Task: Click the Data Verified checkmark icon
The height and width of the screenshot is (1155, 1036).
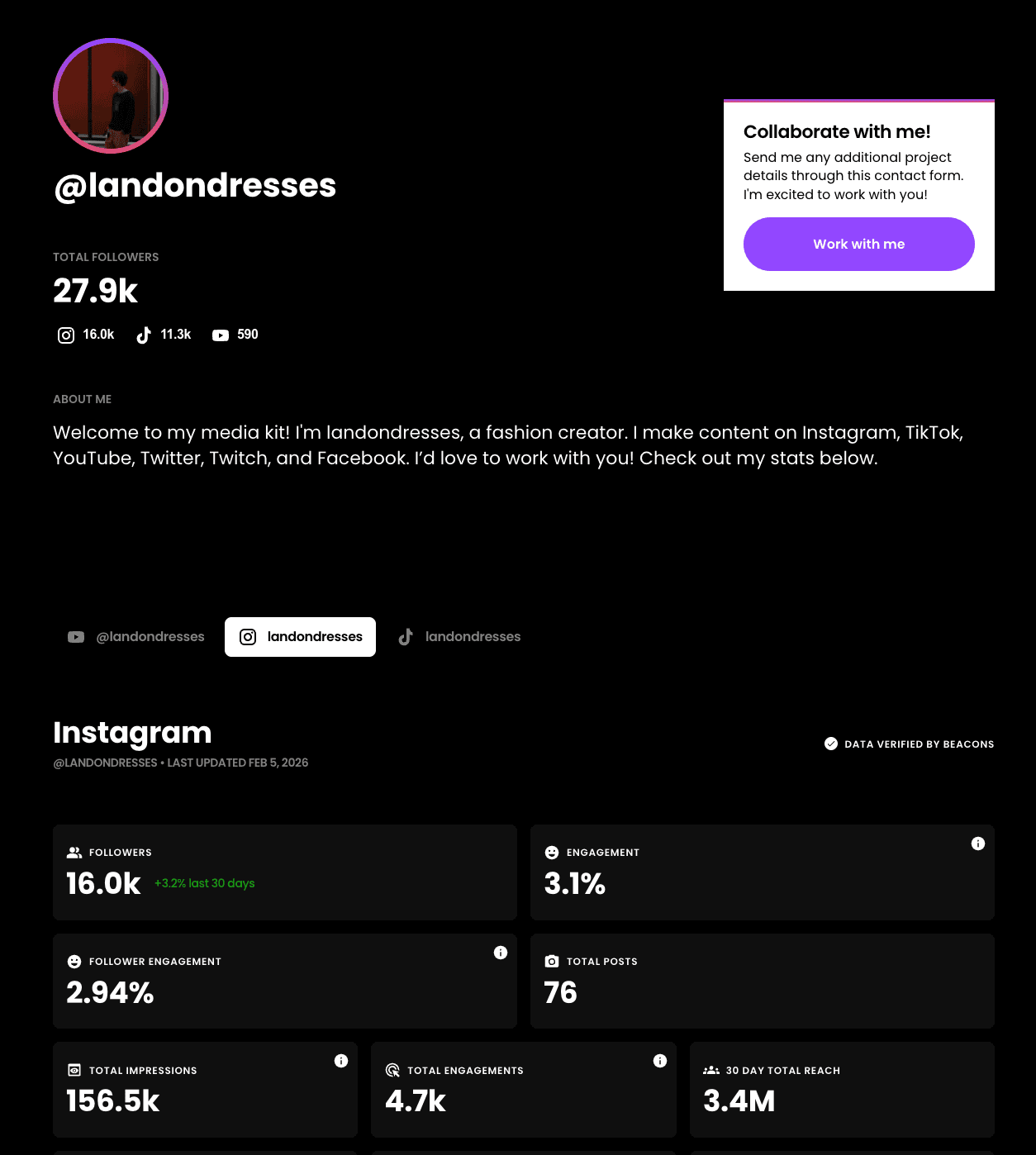Action: pyautogui.click(x=831, y=744)
